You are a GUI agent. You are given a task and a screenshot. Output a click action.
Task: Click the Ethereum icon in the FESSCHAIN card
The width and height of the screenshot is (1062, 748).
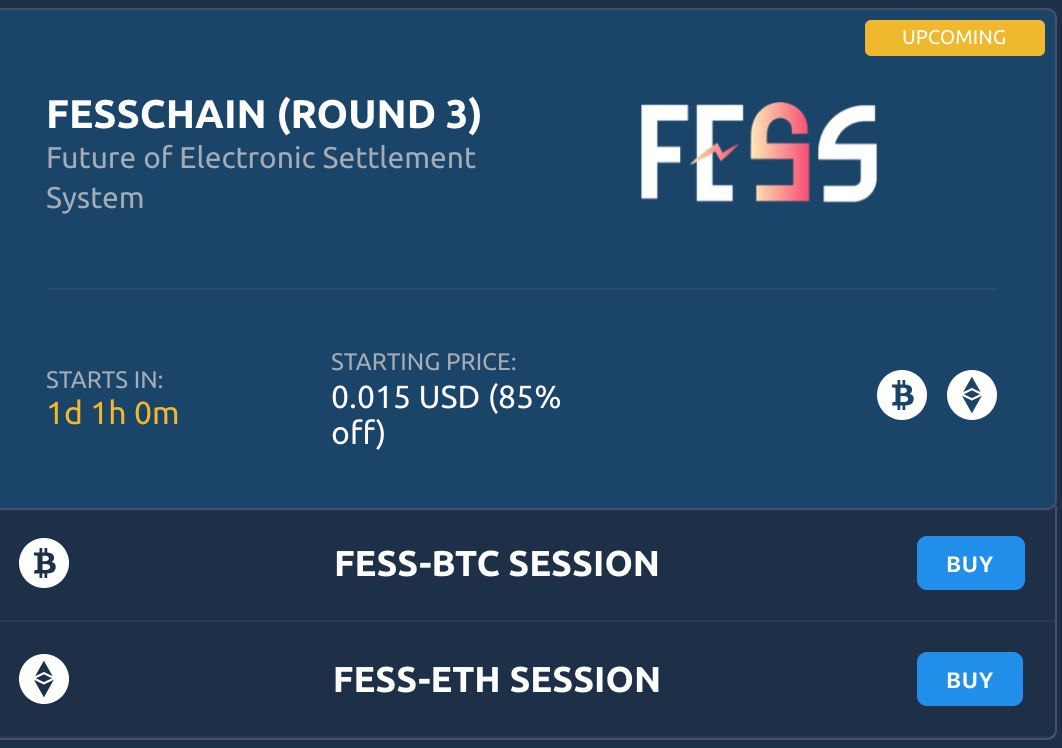point(972,395)
